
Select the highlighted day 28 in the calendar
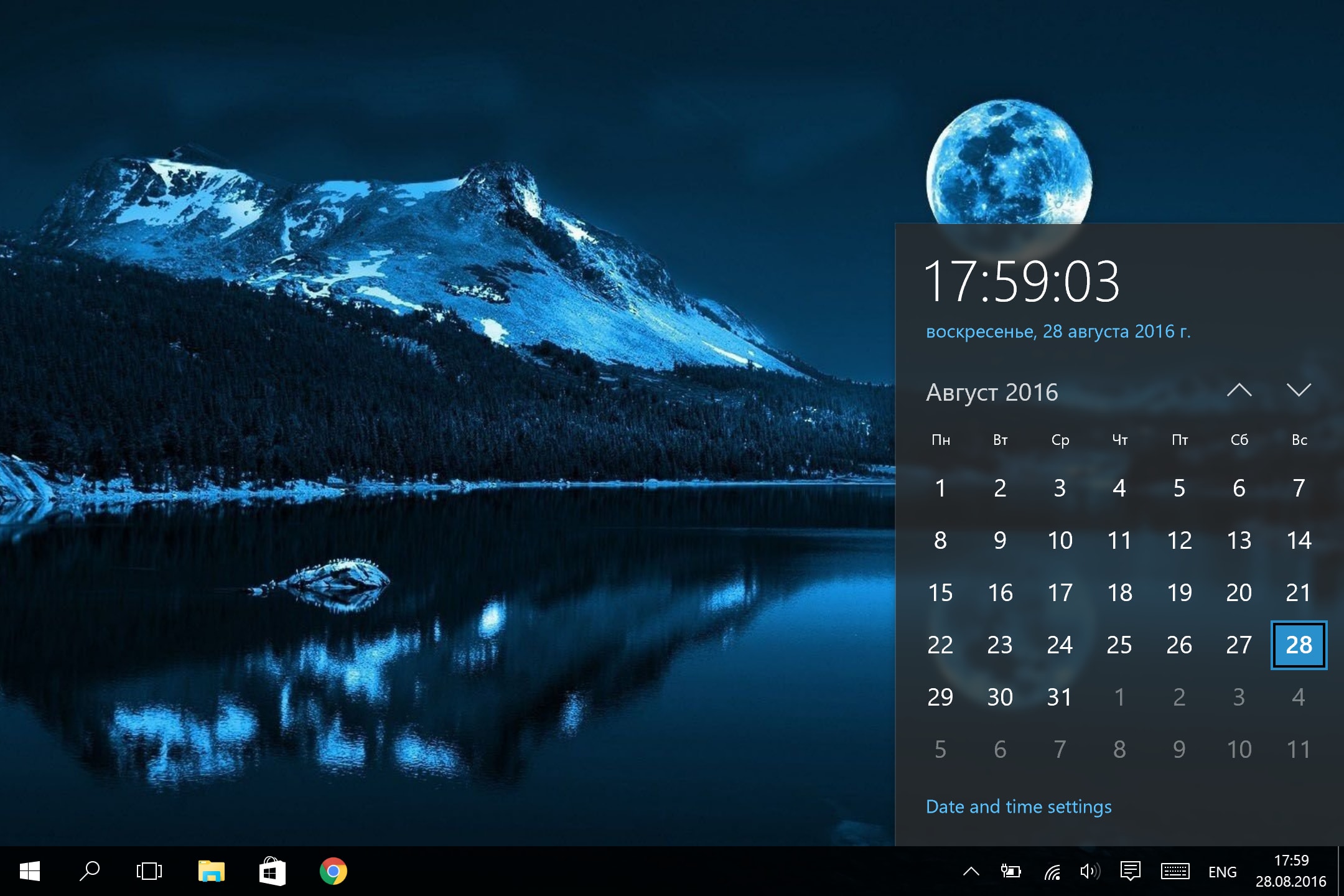pos(1299,645)
